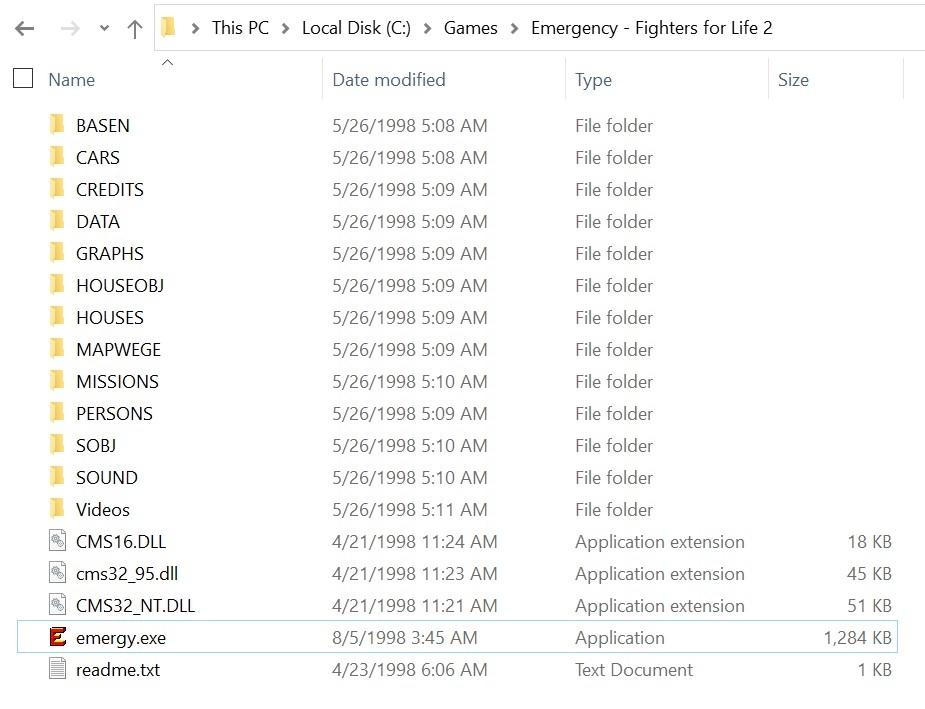Open the recent locations dropdown arrow
The width and height of the screenshot is (925, 709).
[x=104, y=28]
